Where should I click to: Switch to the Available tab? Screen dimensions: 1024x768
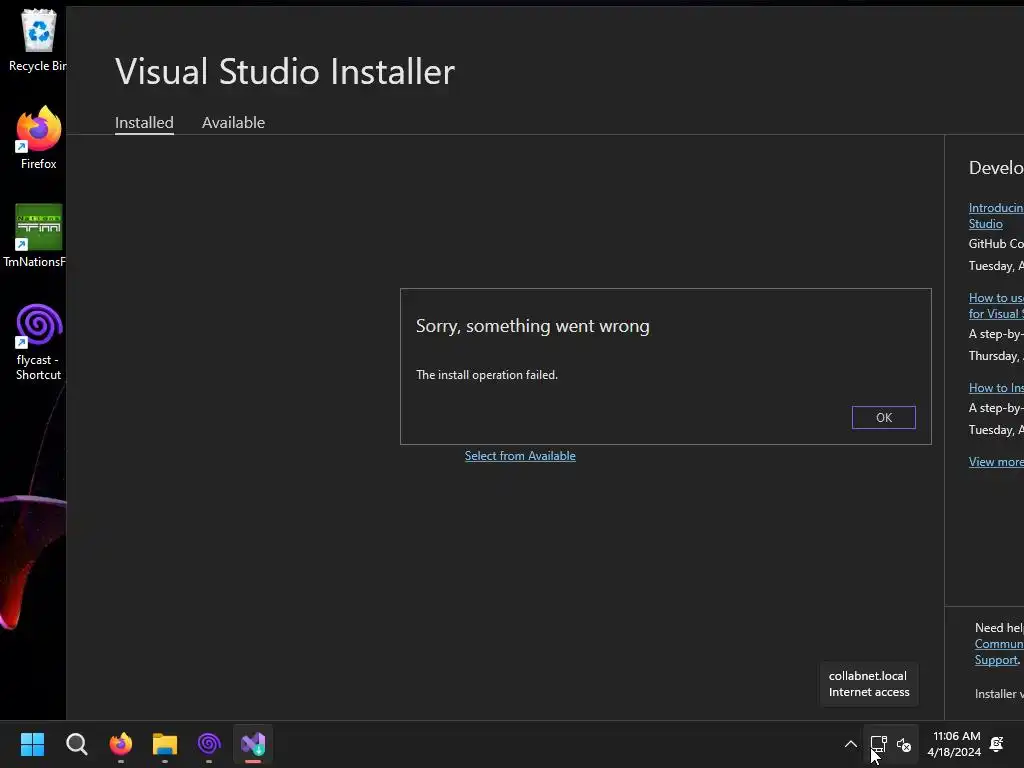[233, 123]
